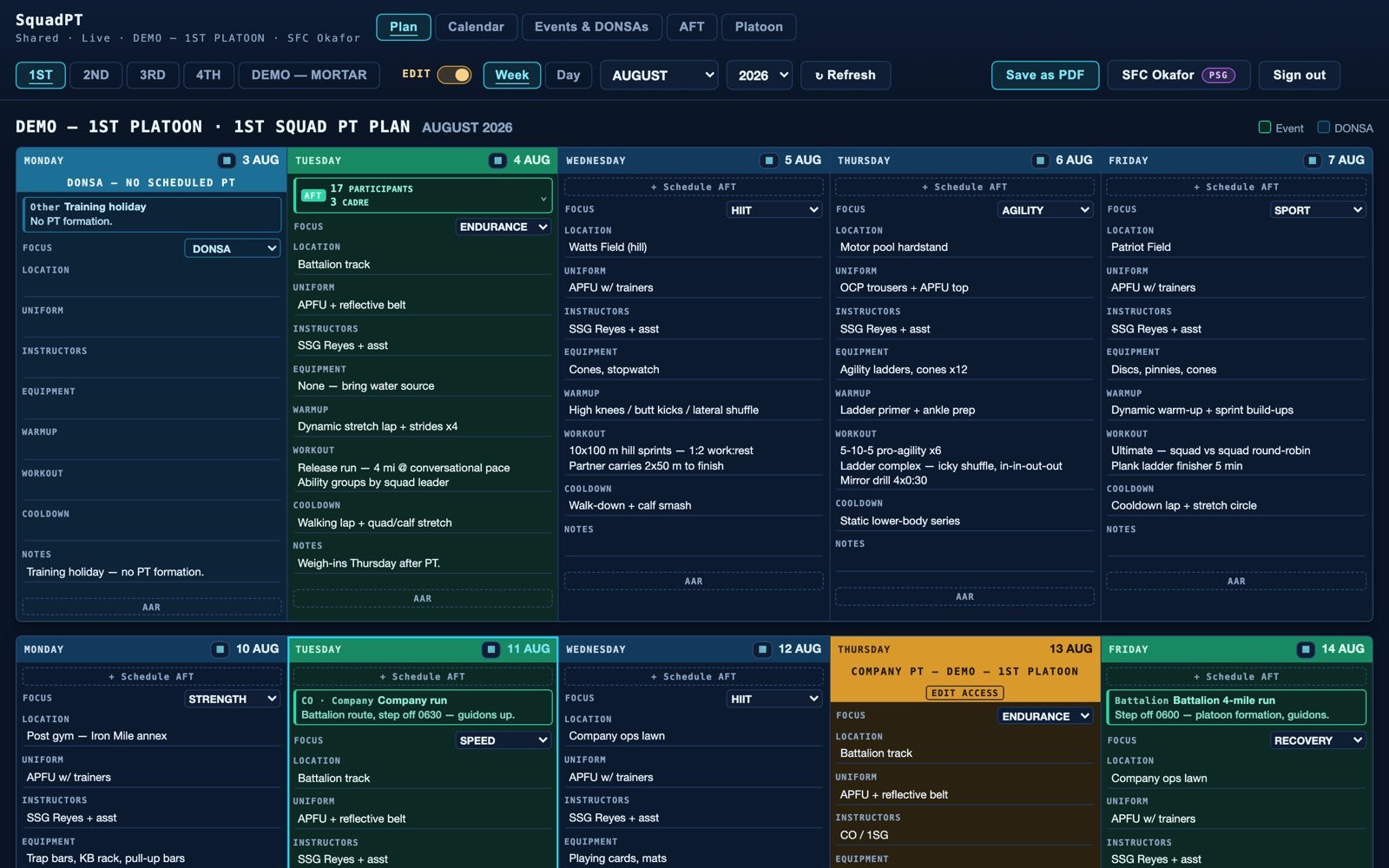
Task: Schedule an AFT on Friday 7 AUG
Action: [x=1236, y=187]
